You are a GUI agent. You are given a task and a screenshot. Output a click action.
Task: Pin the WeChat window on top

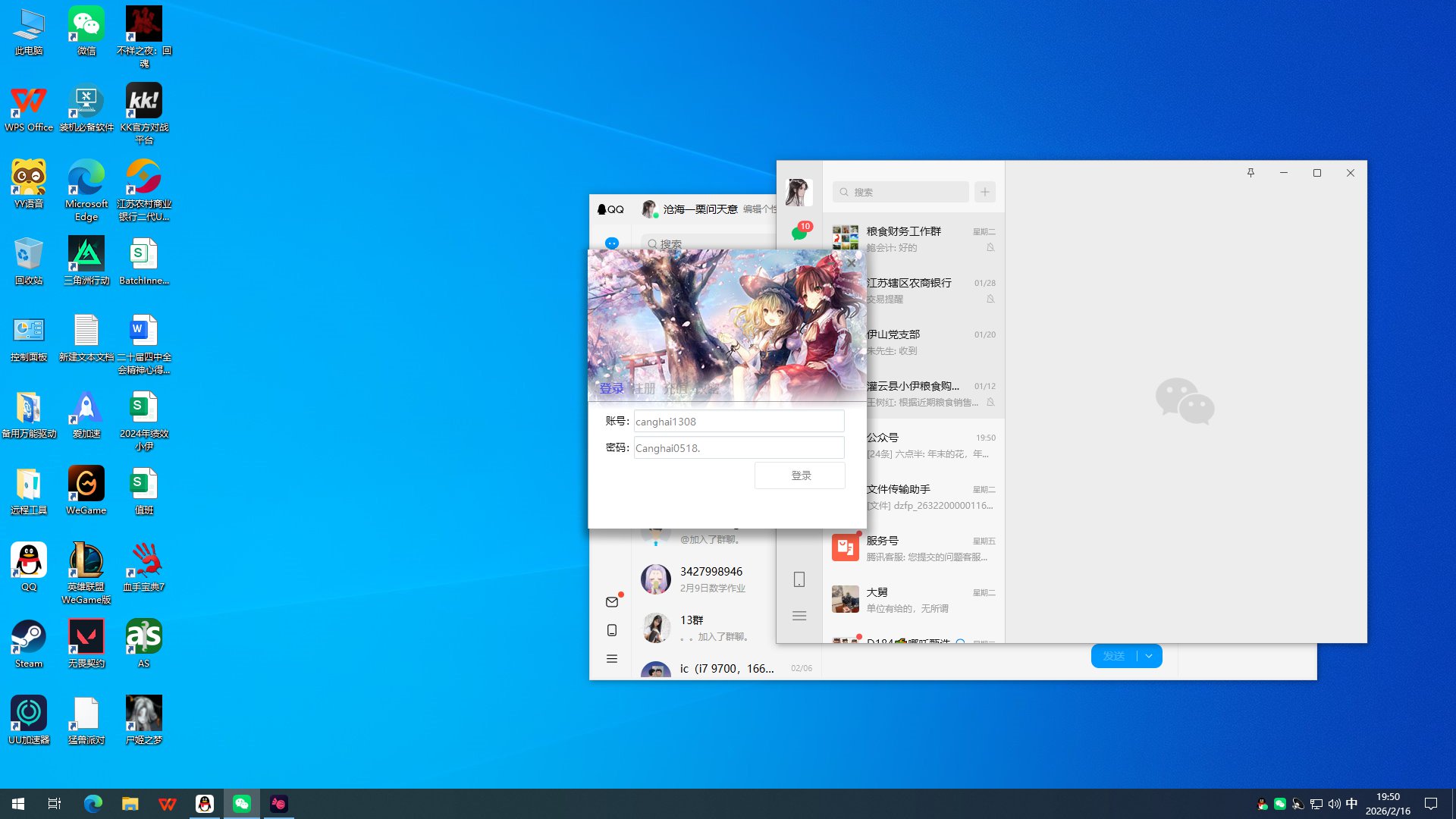tap(1250, 173)
